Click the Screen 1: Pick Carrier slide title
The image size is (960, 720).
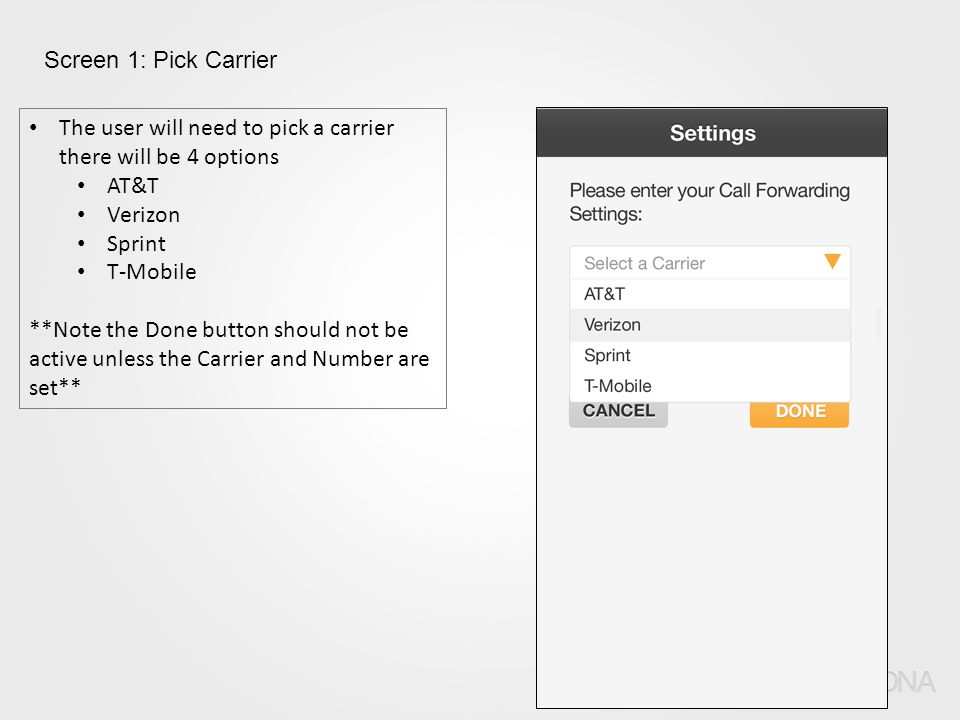160,60
